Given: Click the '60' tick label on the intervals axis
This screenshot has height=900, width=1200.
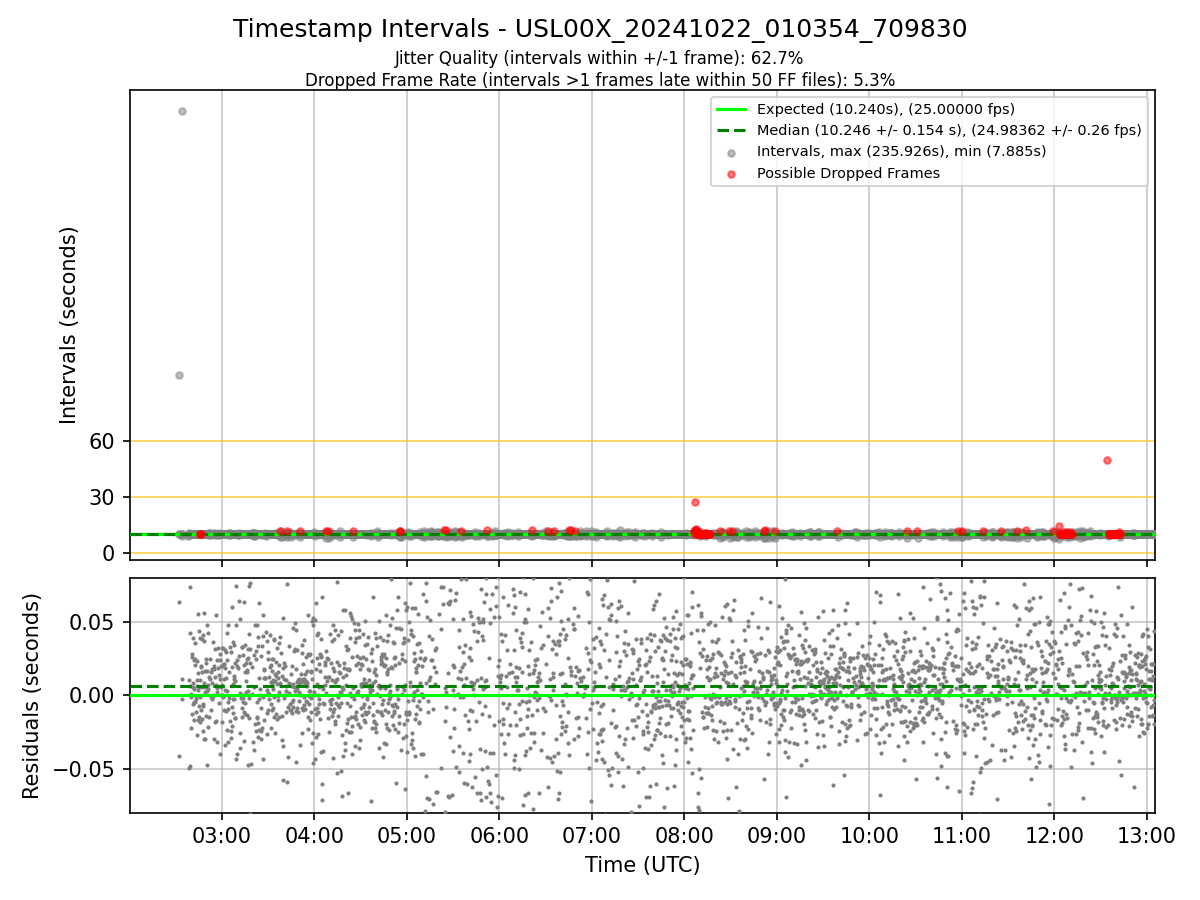Looking at the screenshot, I should click(x=104, y=441).
